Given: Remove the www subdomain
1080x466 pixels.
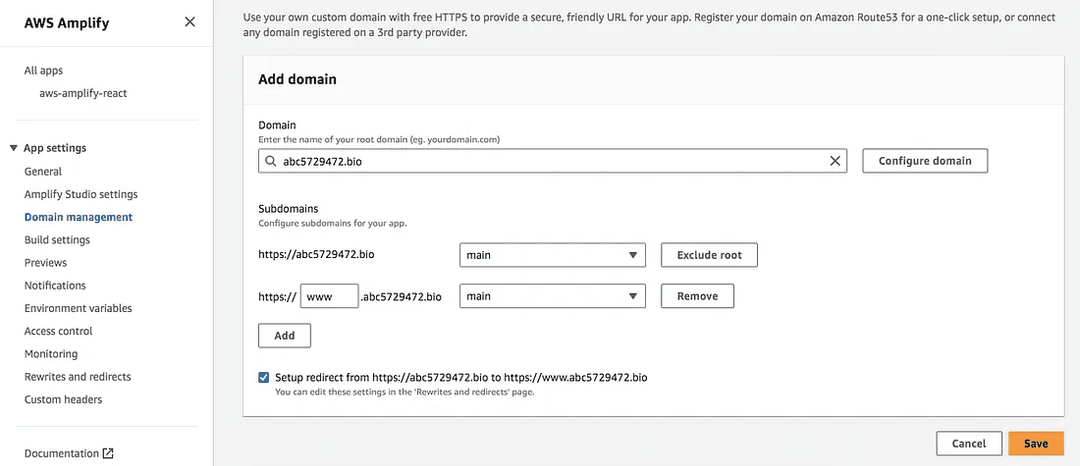Looking at the screenshot, I should [x=697, y=296].
